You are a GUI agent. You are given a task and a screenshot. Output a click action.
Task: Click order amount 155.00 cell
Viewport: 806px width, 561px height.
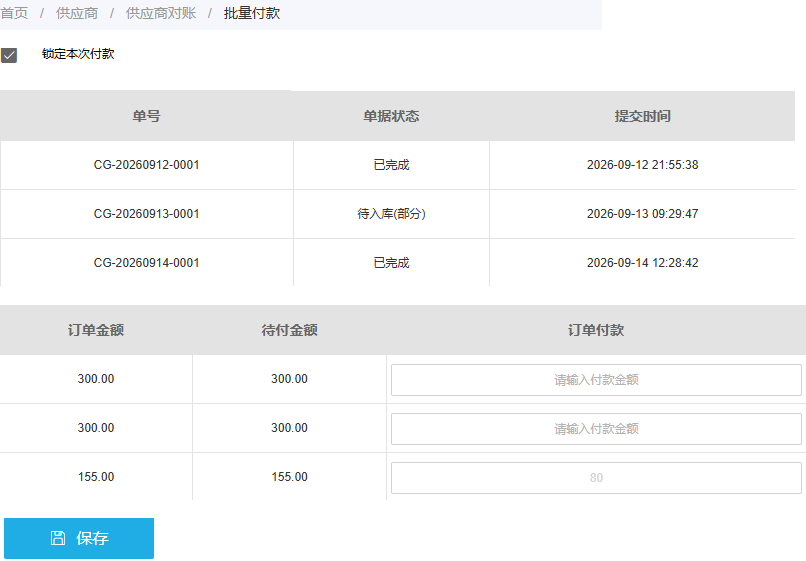[x=96, y=477]
